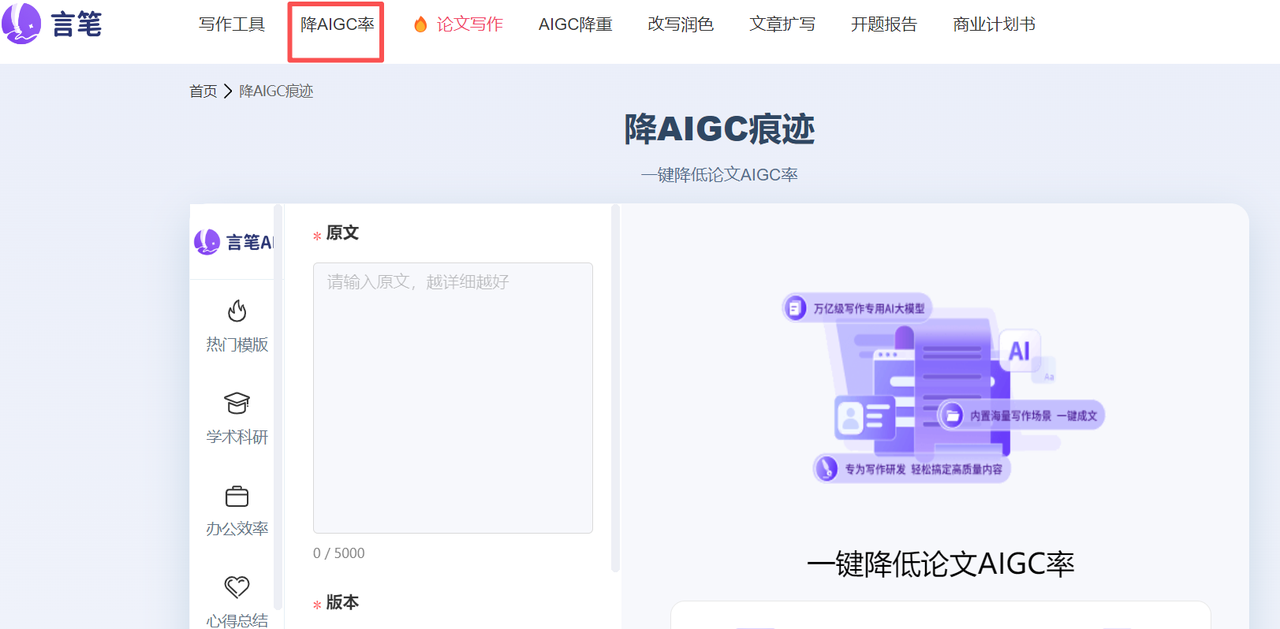Click the 一键降低论文AIGC率 subtitle under title
Viewport: 1280px width, 629px height.
tap(719, 174)
